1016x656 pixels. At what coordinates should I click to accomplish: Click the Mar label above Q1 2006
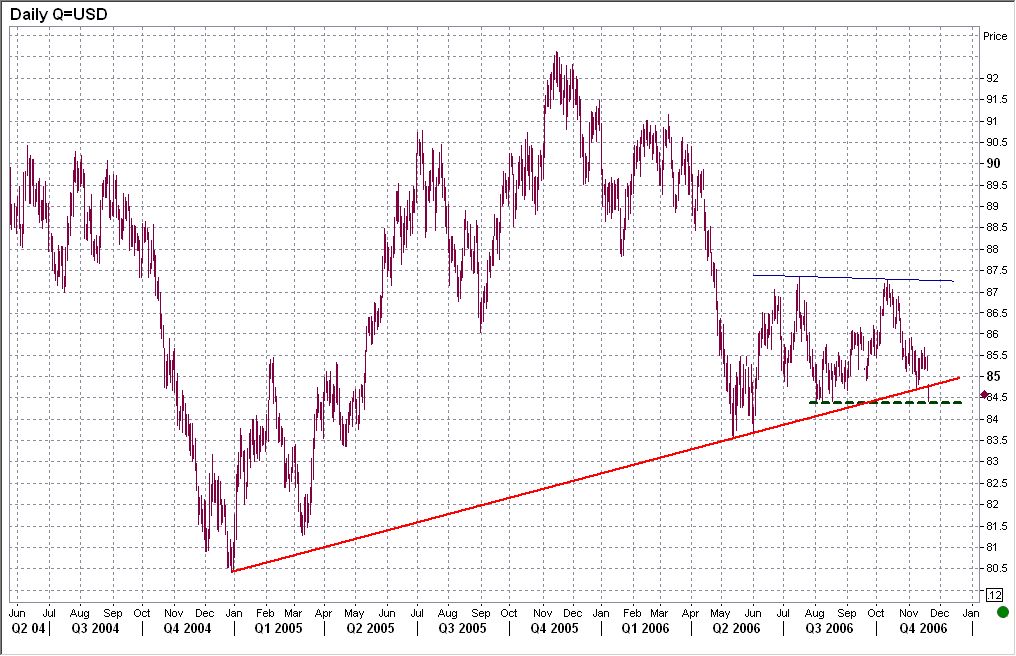659,613
